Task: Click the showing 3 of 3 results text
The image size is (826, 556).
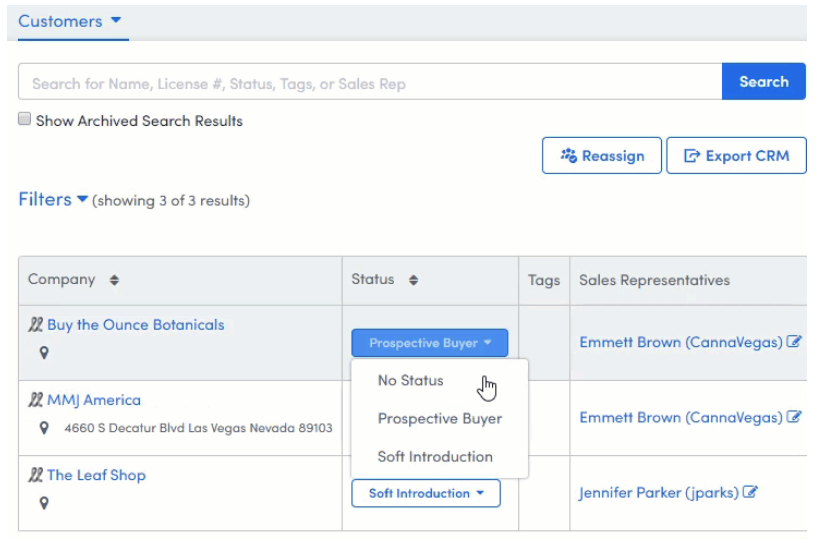Action: pos(171,201)
